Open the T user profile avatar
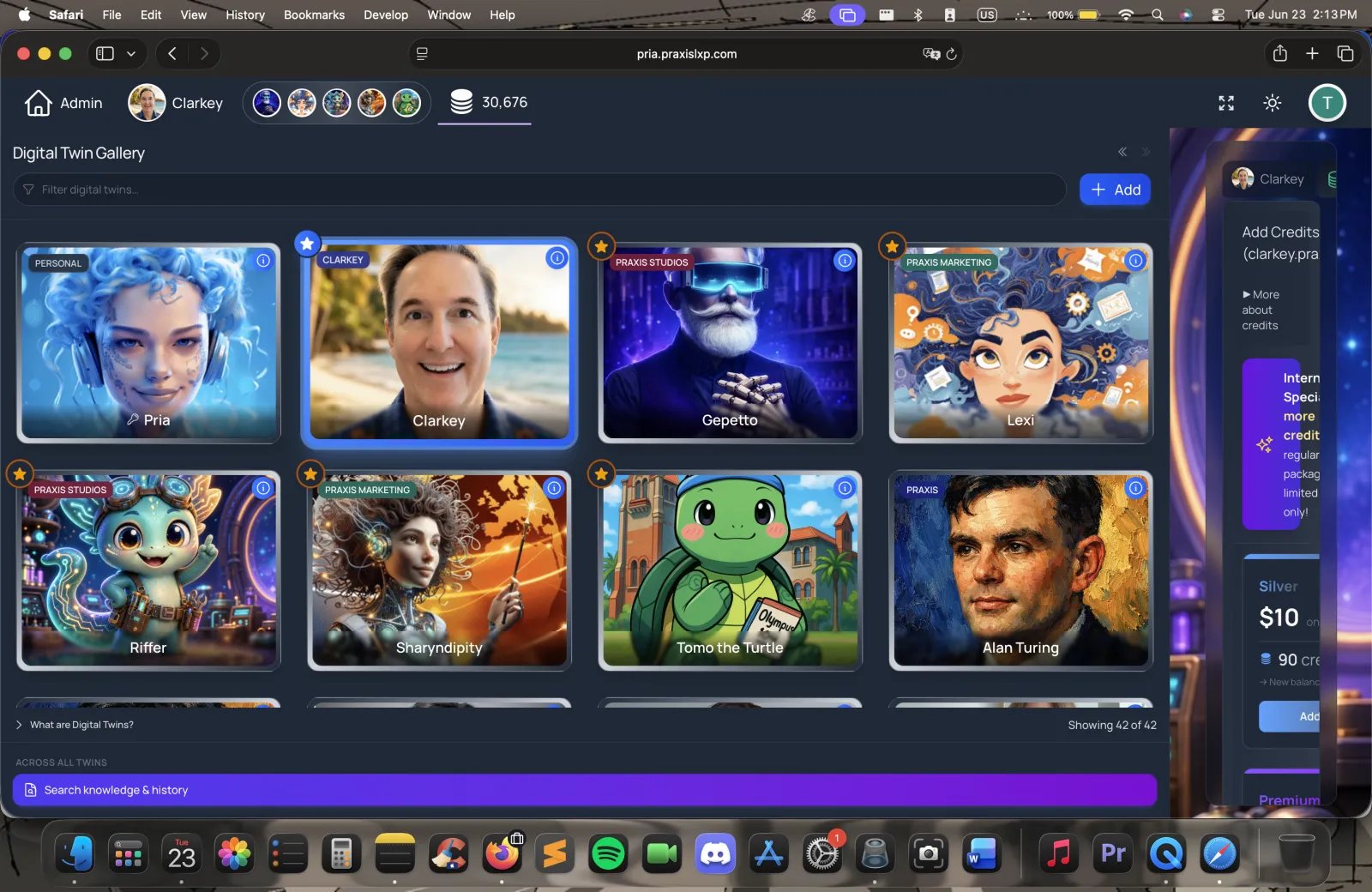The height and width of the screenshot is (892, 1372). [x=1327, y=103]
